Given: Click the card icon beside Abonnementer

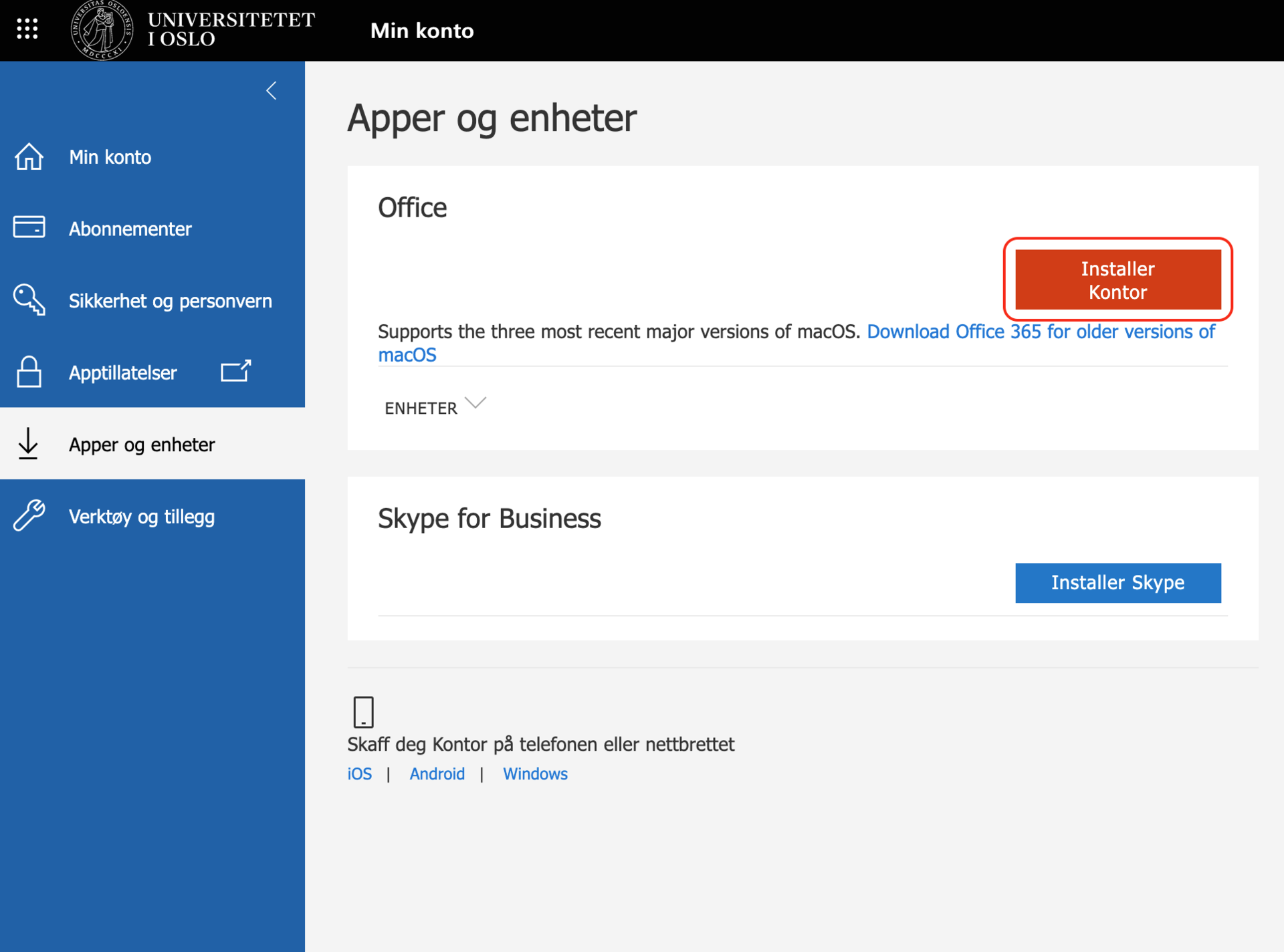Looking at the screenshot, I should pyautogui.click(x=29, y=227).
